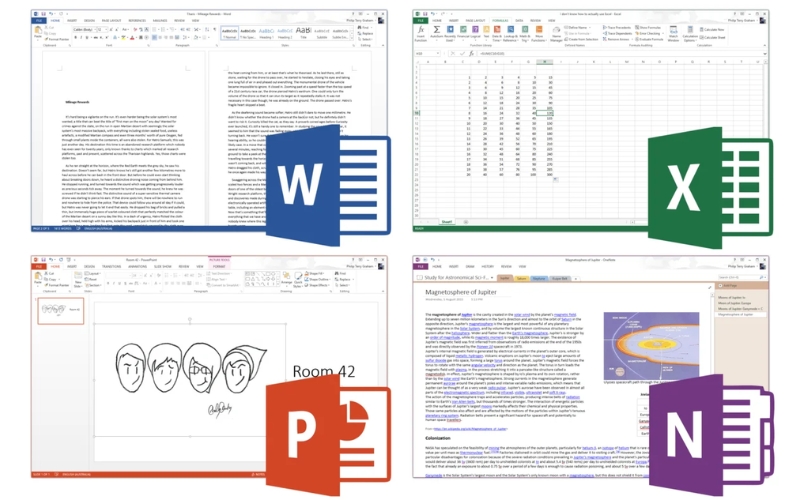Screen dimensions: 800x500
Task: Click the Font Color swatch in Word
Action: 132,37
